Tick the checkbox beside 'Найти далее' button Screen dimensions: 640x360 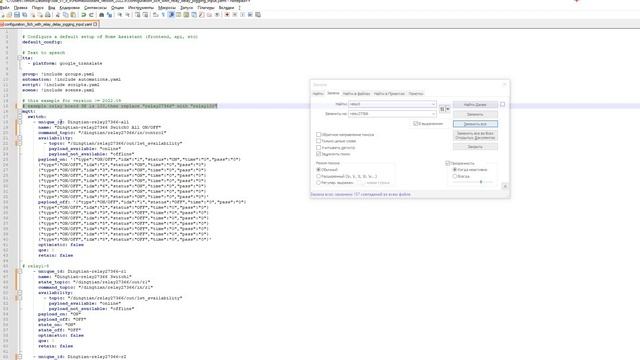coord(502,104)
